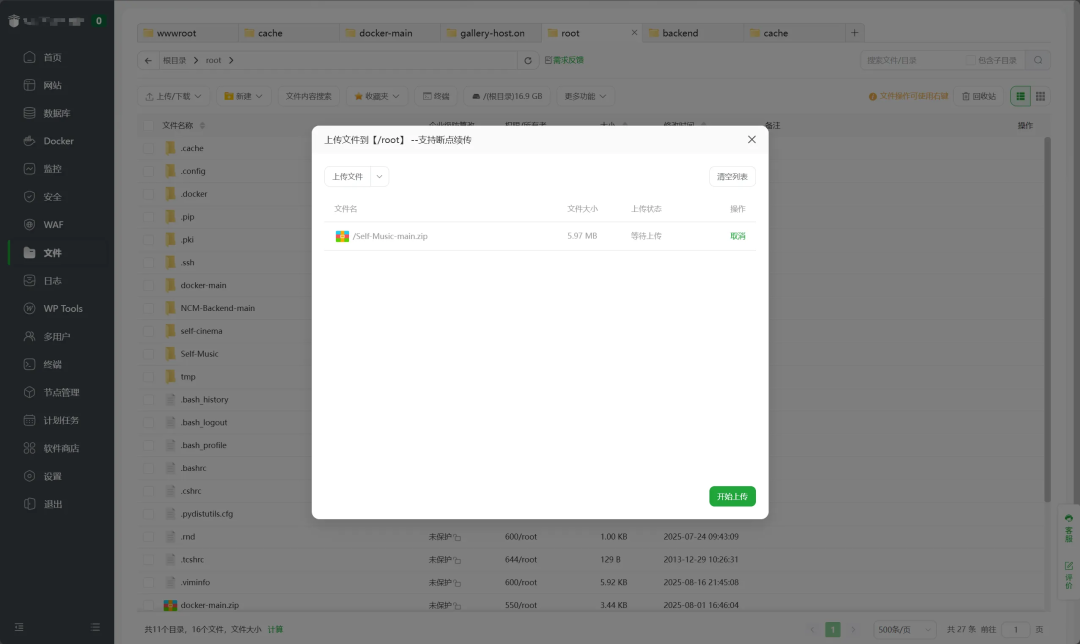Open the 节点管理 node management item
The width and height of the screenshot is (1080, 644).
pyautogui.click(x=61, y=393)
